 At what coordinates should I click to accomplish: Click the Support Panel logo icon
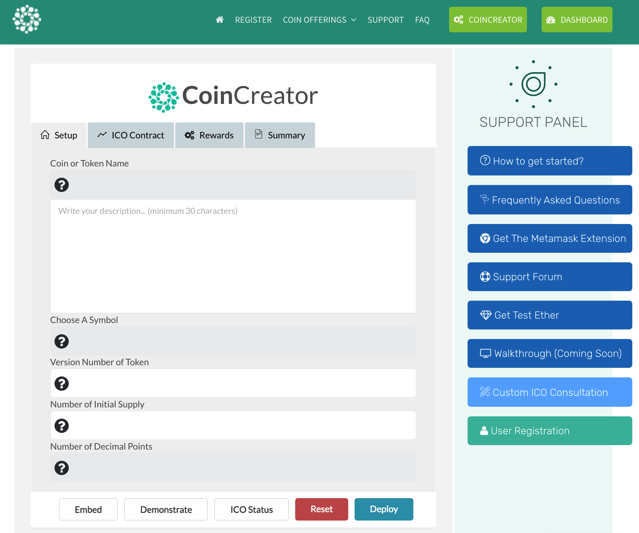(533, 84)
